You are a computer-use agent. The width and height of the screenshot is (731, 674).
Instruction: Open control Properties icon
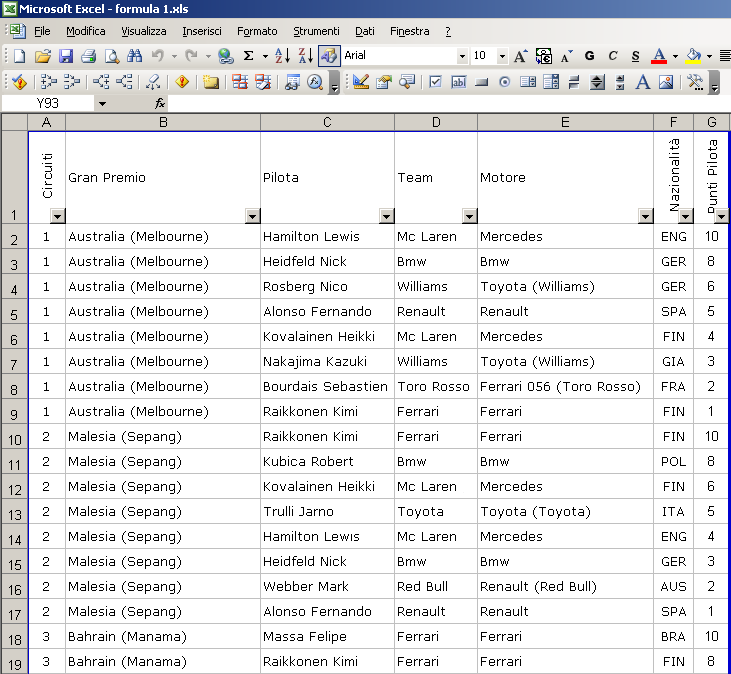click(384, 83)
